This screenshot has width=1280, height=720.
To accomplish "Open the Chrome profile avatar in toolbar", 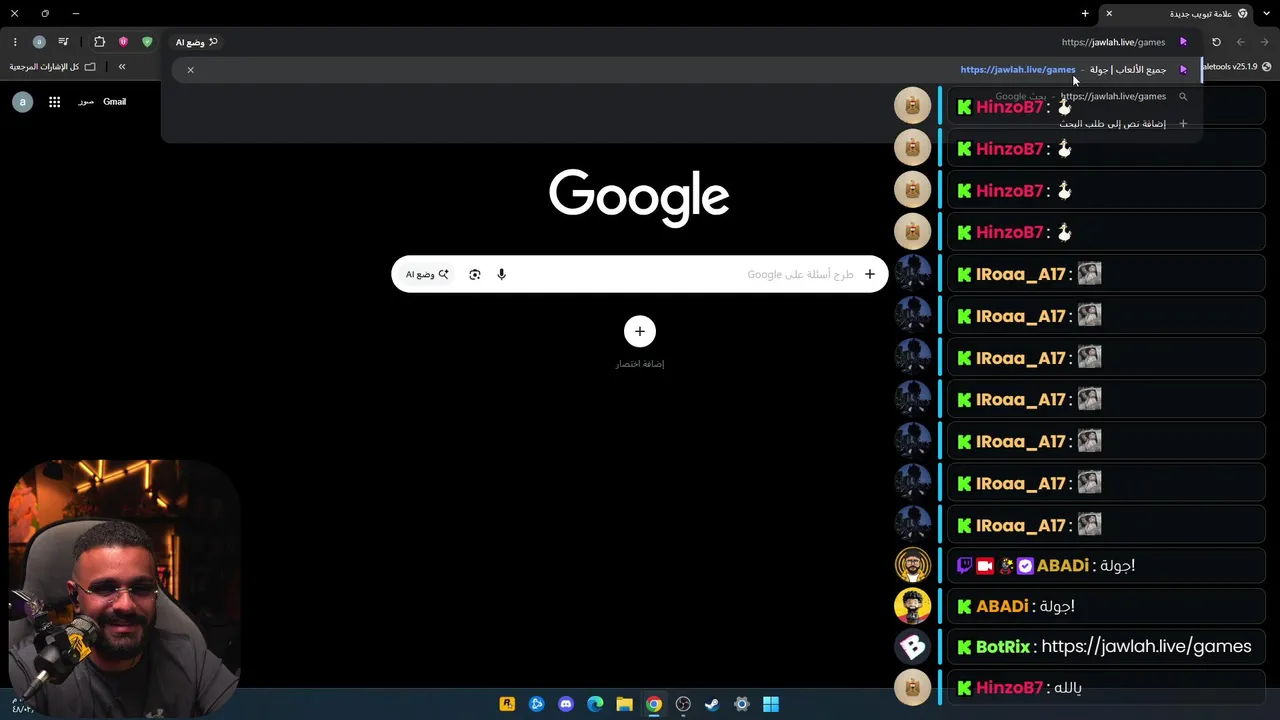I will tap(39, 42).
